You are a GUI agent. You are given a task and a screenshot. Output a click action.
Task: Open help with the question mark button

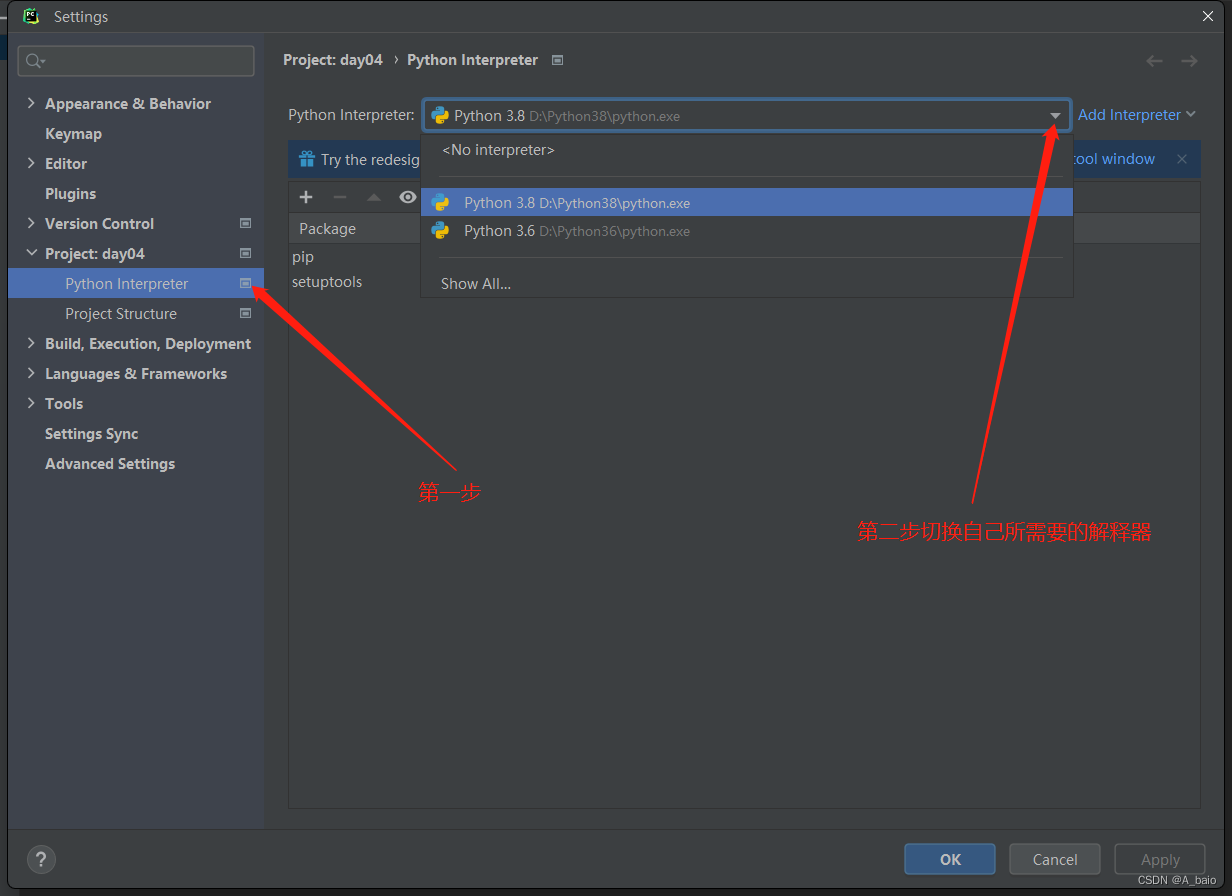tap(41, 859)
